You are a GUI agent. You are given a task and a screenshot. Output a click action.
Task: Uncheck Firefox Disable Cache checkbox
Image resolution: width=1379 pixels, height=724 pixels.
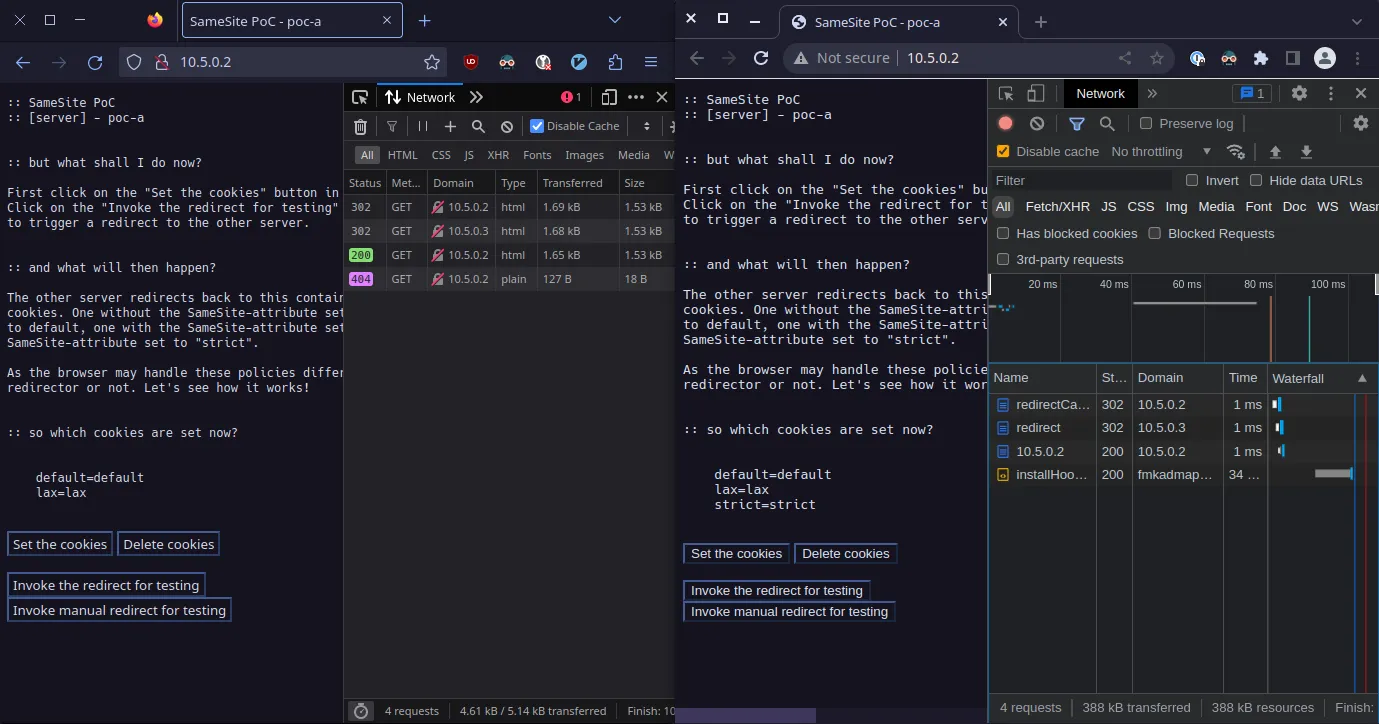[x=537, y=126]
